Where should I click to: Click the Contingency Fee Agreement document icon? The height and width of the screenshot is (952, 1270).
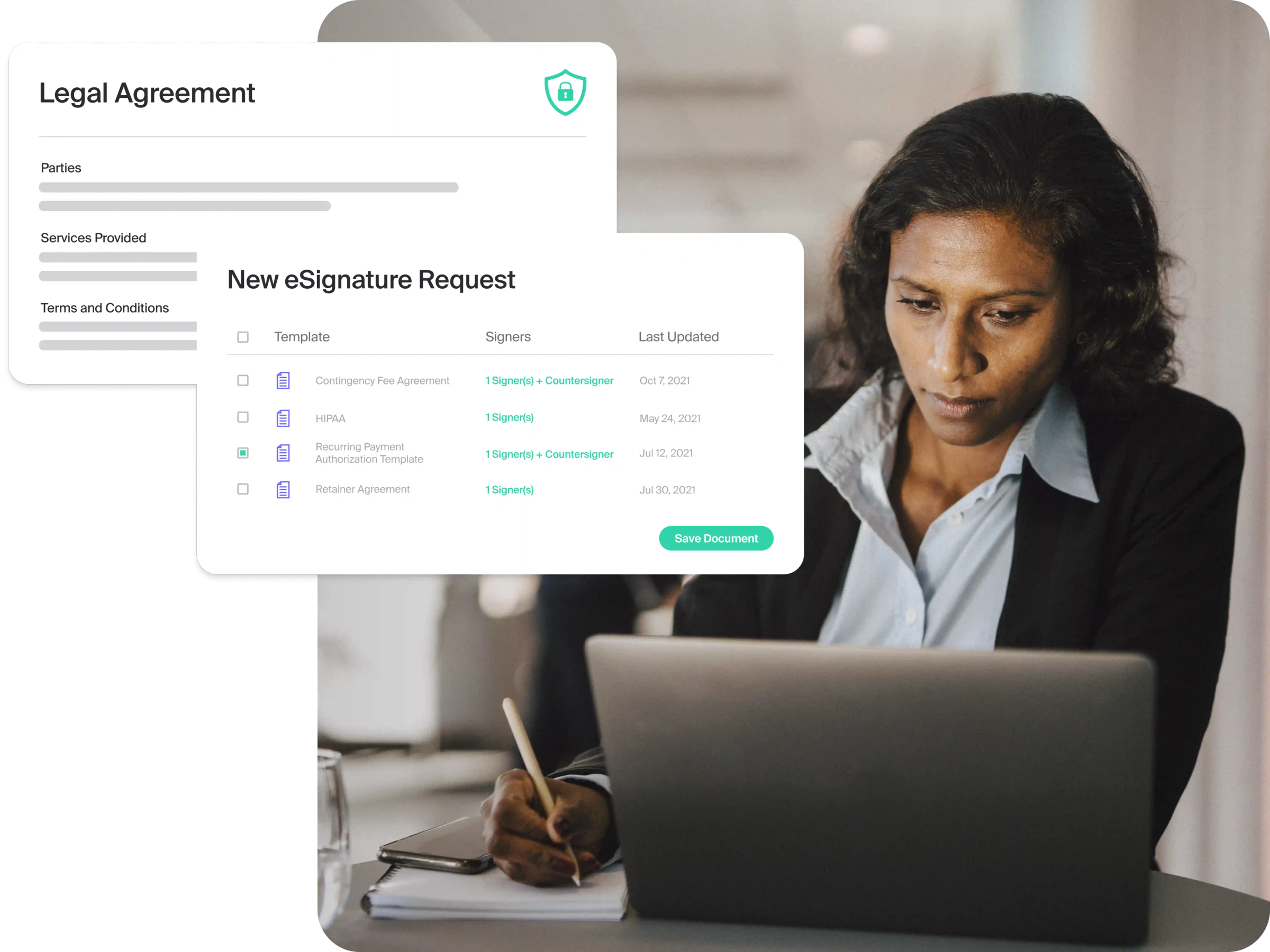click(x=283, y=380)
